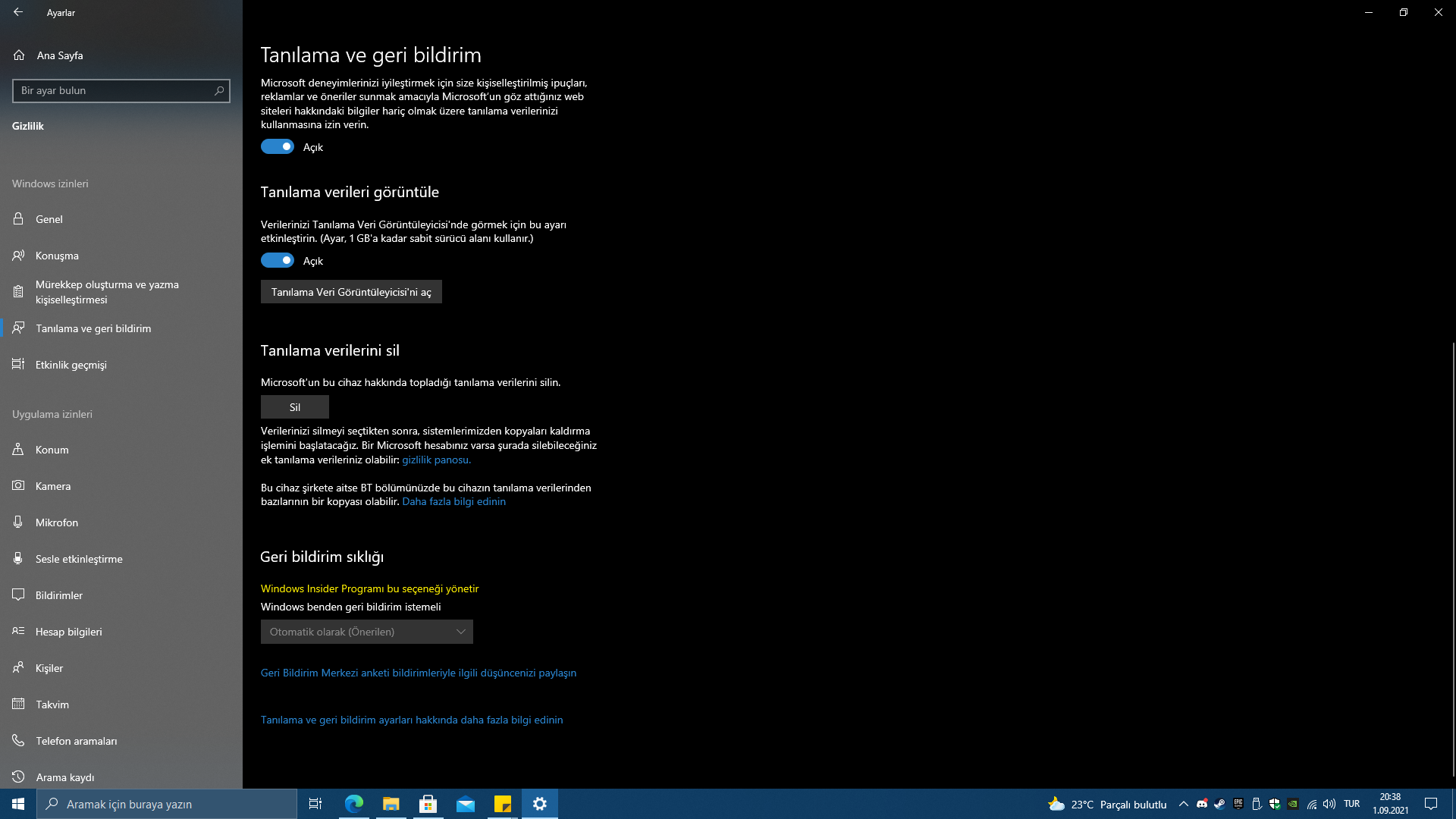Open Task View from taskbar
The width and height of the screenshot is (1456, 819).
[x=315, y=804]
